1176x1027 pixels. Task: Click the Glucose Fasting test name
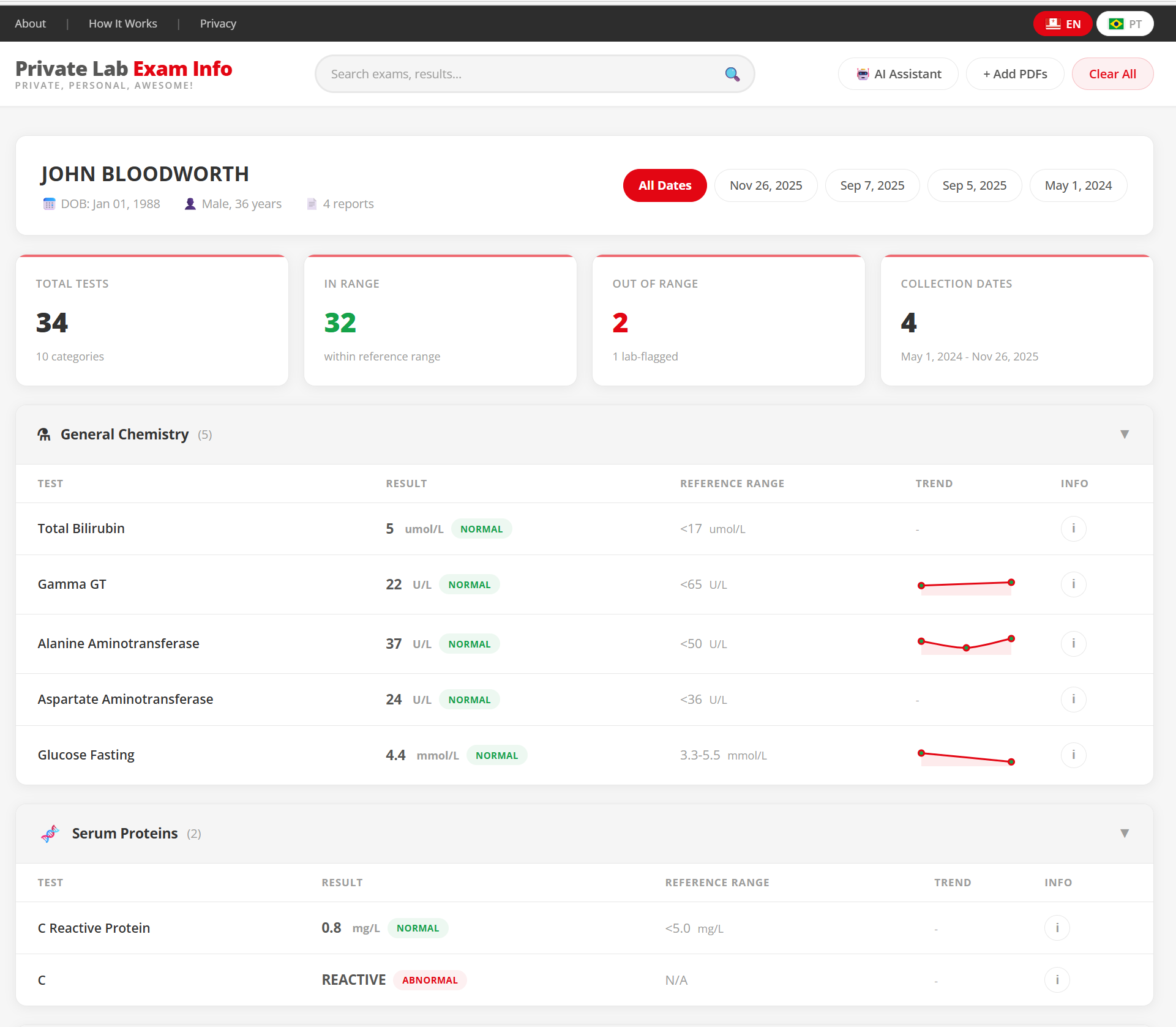point(86,755)
